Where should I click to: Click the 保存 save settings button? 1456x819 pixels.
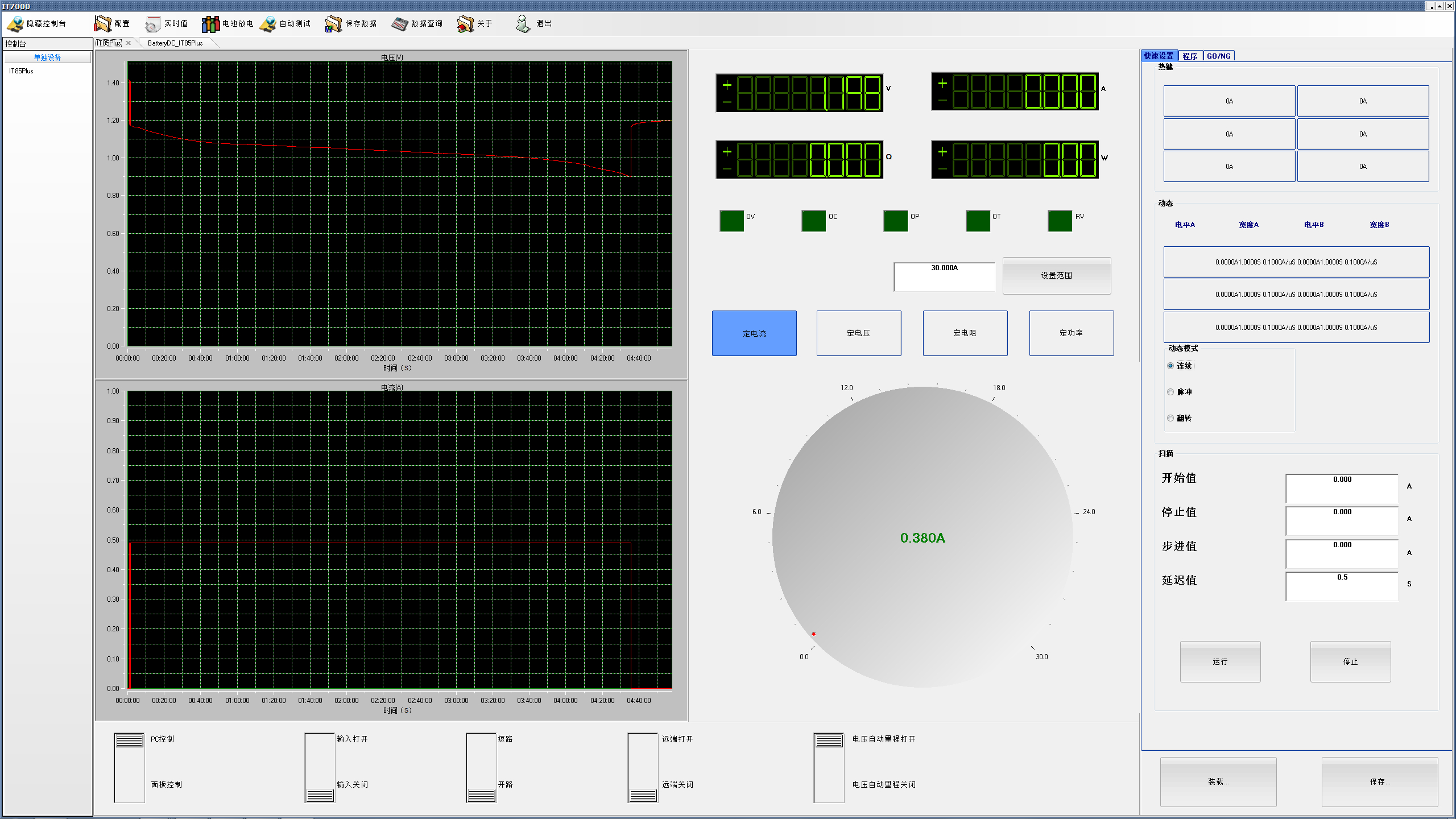pos(1380,782)
